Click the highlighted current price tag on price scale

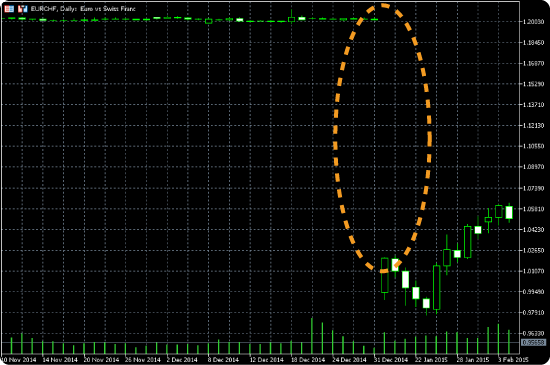pos(534,342)
